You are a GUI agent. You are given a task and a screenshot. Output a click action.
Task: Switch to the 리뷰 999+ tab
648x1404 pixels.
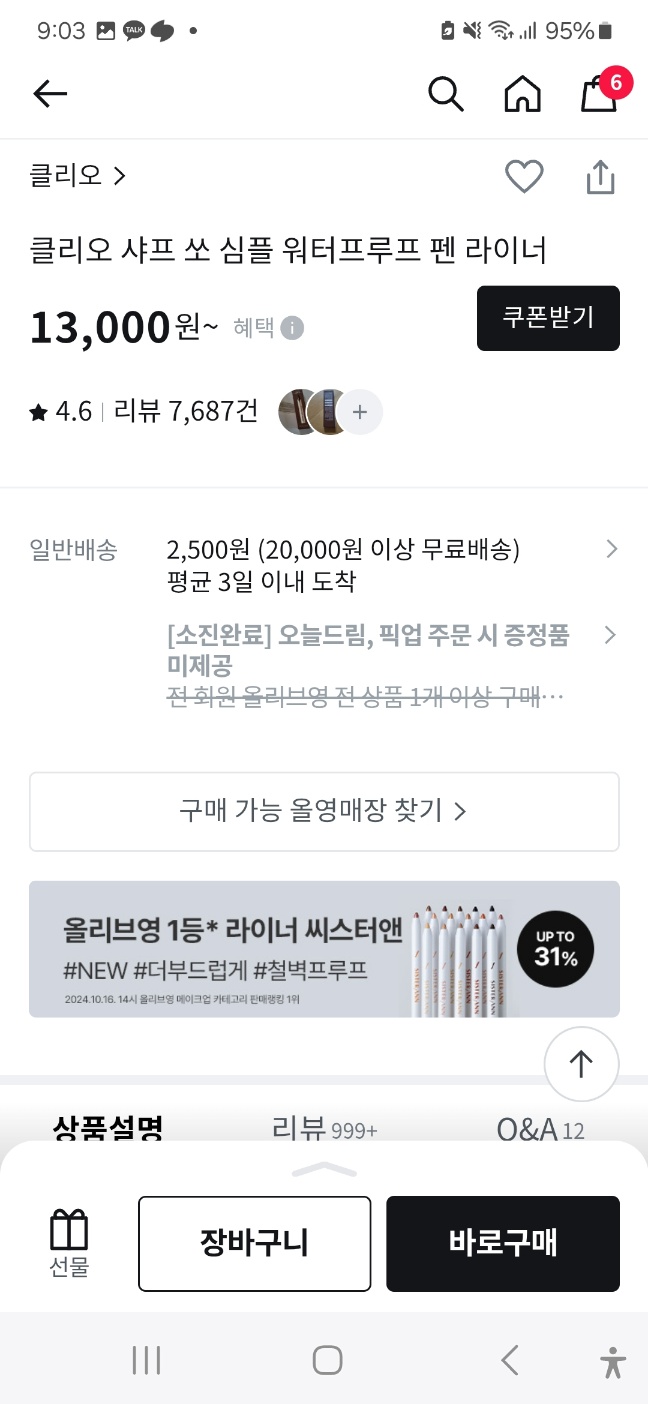click(x=323, y=1129)
